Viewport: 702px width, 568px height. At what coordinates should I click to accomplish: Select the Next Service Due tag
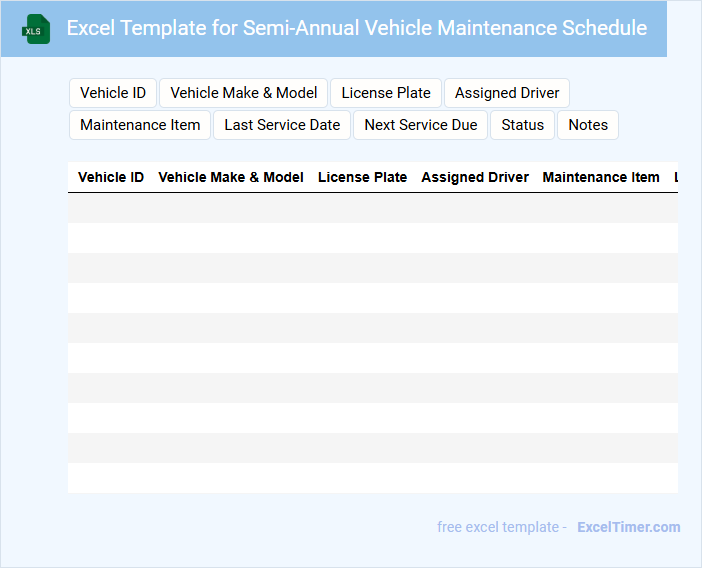coord(421,125)
